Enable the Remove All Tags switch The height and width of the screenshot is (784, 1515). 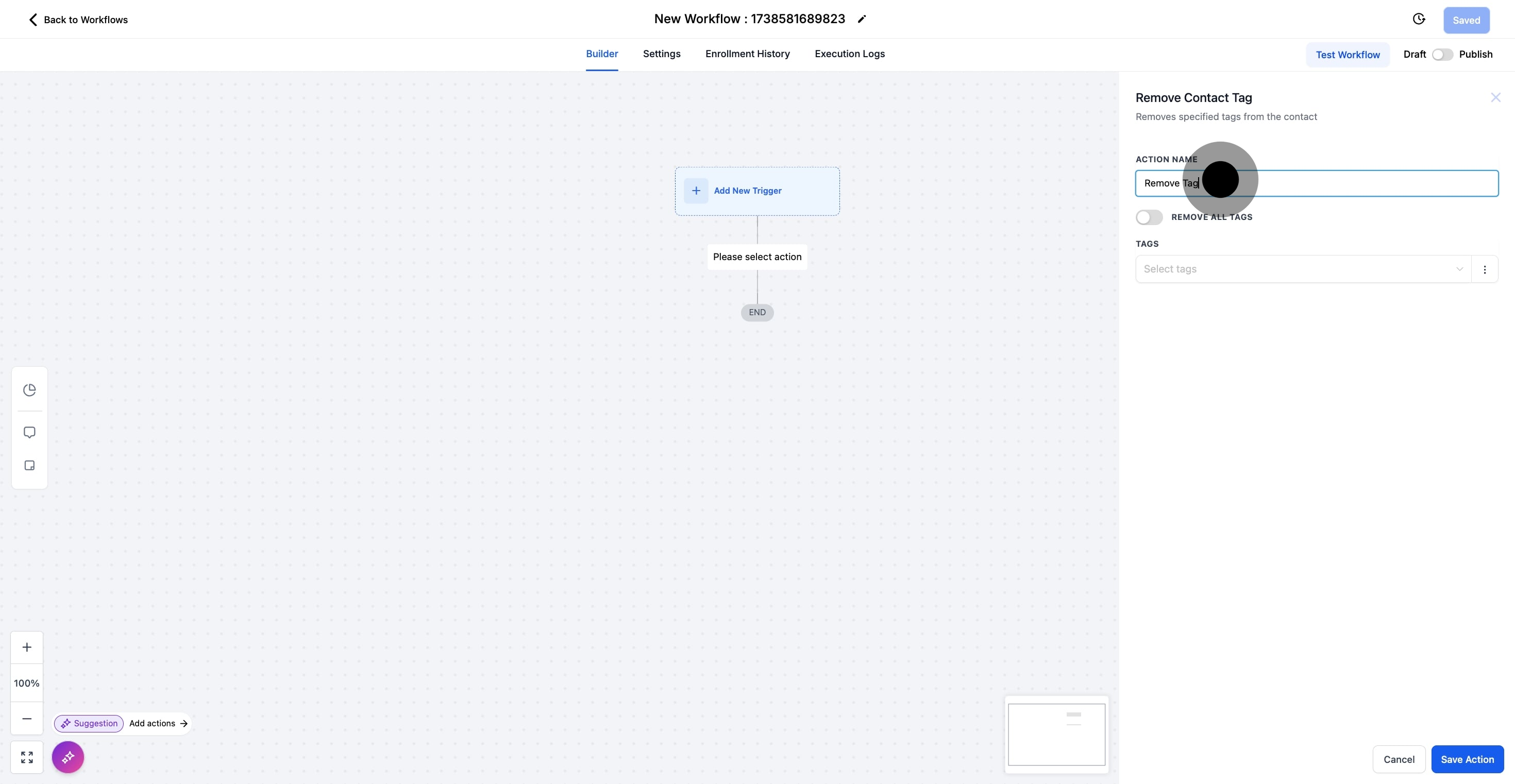click(x=1149, y=217)
